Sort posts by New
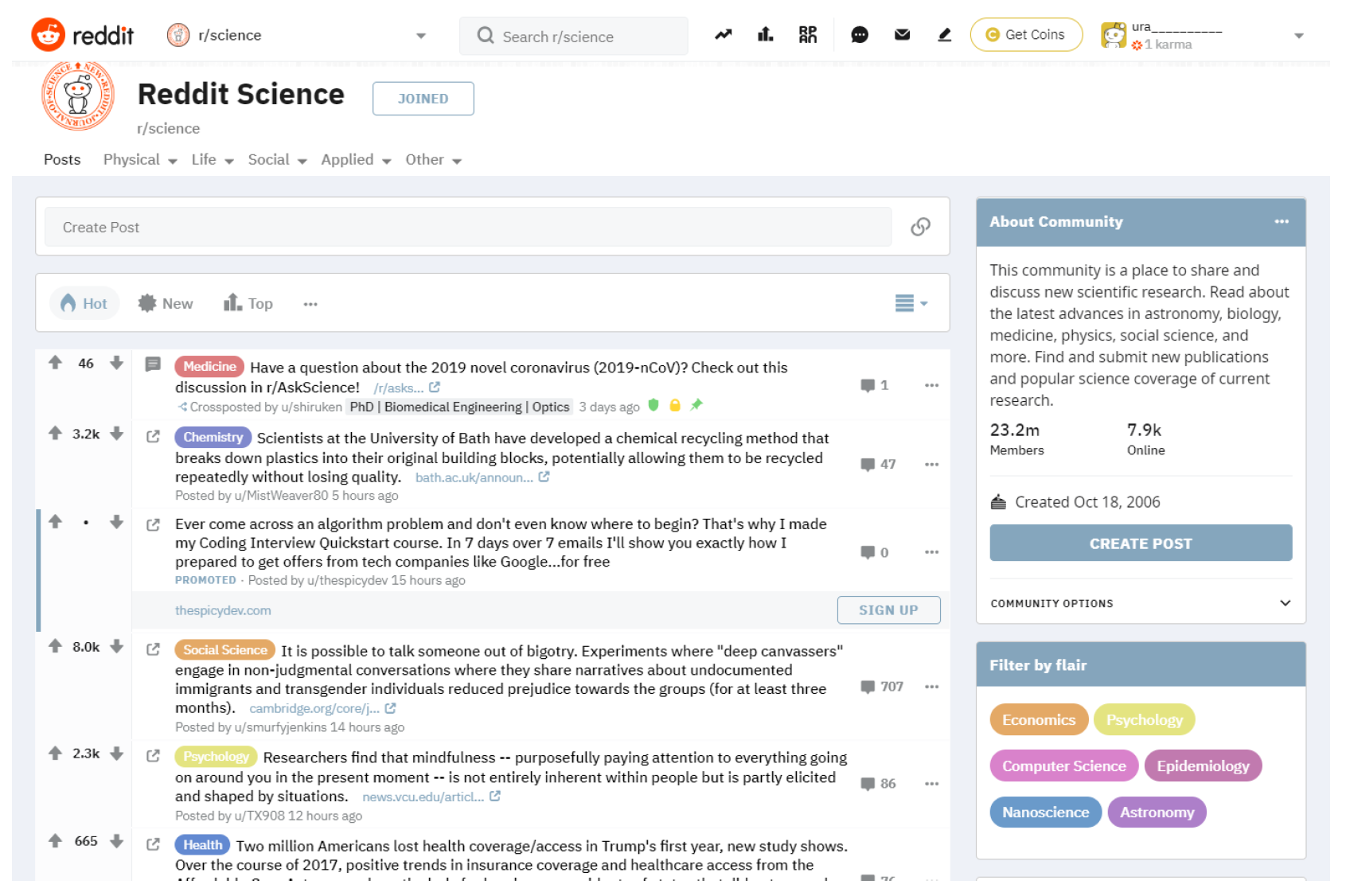Screen dimensions: 1346x896 [x=166, y=303]
